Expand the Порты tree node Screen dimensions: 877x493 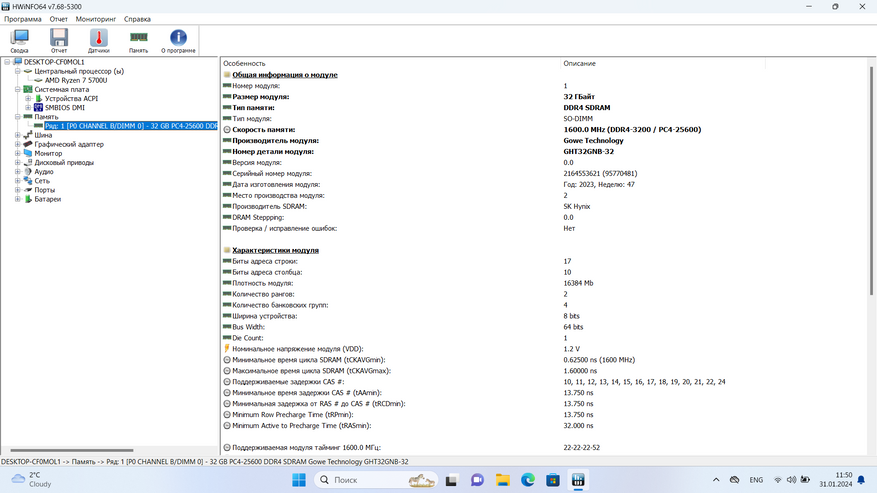(x=18, y=190)
